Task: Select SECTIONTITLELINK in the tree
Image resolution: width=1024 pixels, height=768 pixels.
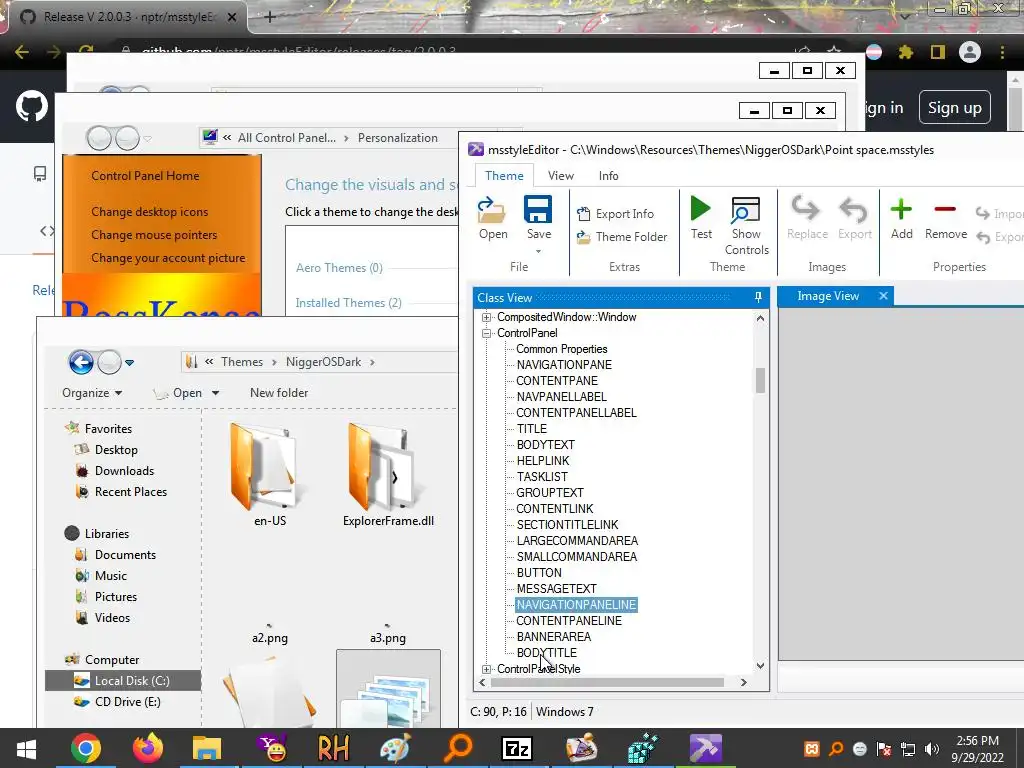Action: [x=567, y=524]
